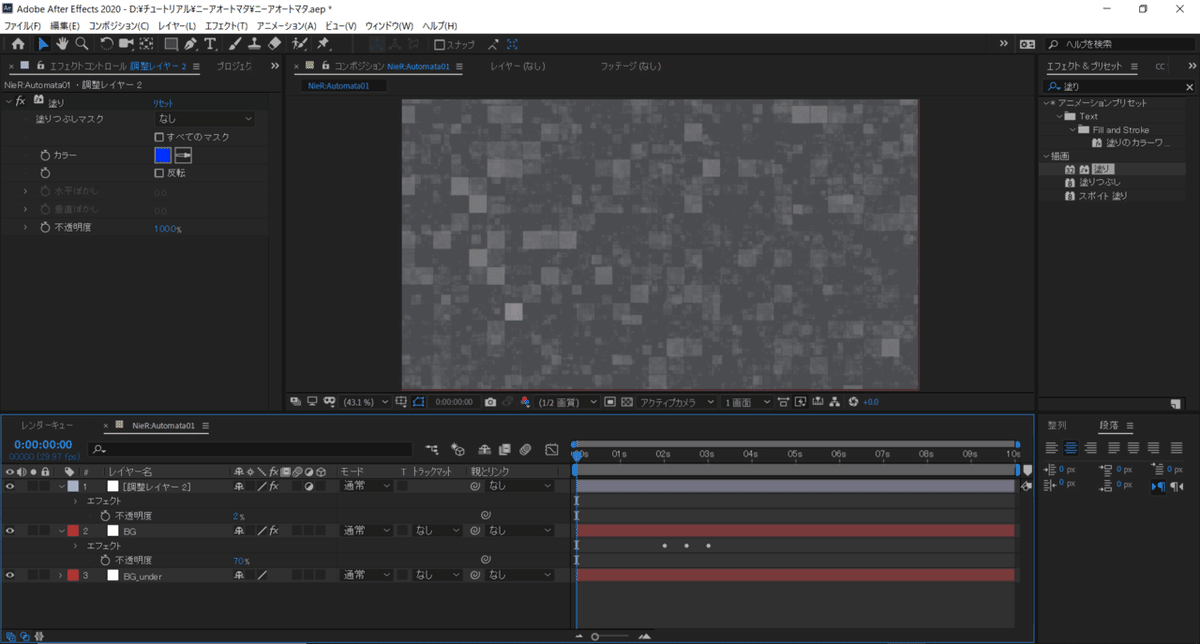Viewport: 1200px width, 644px height.
Task: Toggle the stopwatch for カラー property
Action: 44,156
